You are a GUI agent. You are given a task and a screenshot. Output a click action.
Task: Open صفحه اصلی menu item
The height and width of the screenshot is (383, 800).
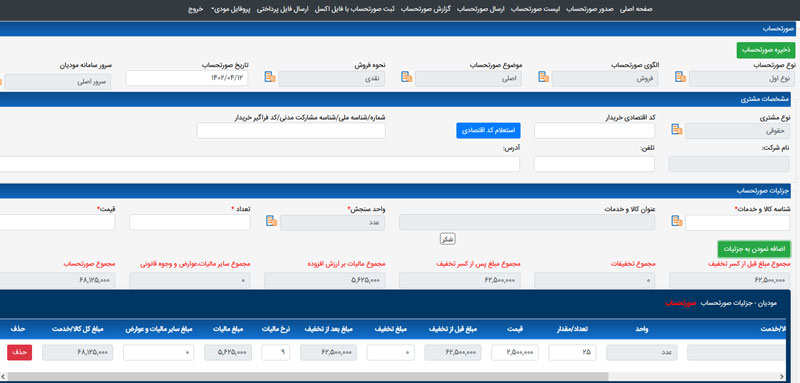636,10
